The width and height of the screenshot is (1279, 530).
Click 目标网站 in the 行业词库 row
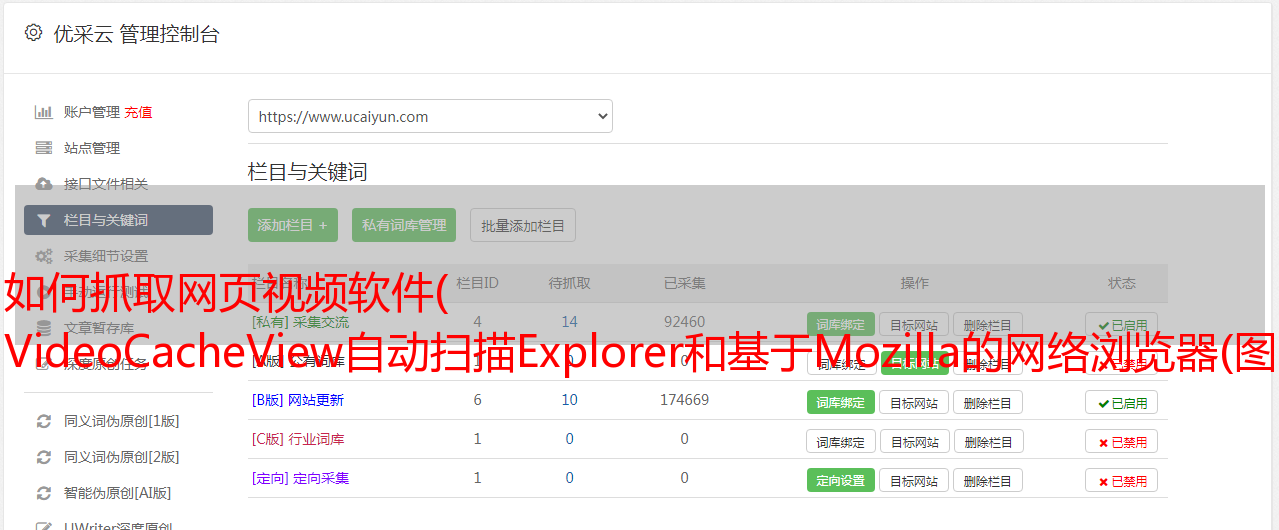(x=914, y=441)
